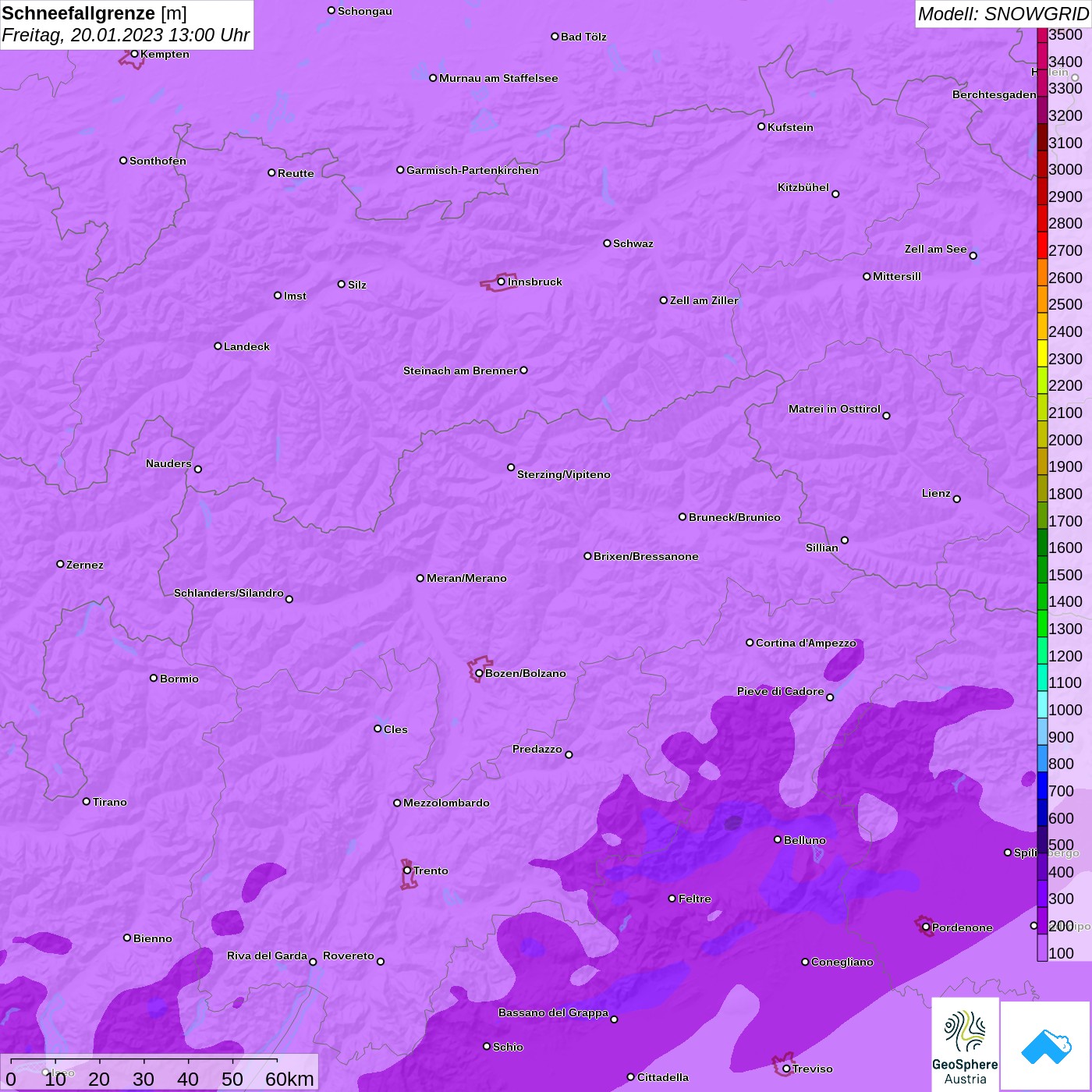1092x1092 pixels.
Task: Click the 'Murnau am Staffelsee' label
Action: (x=498, y=78)
